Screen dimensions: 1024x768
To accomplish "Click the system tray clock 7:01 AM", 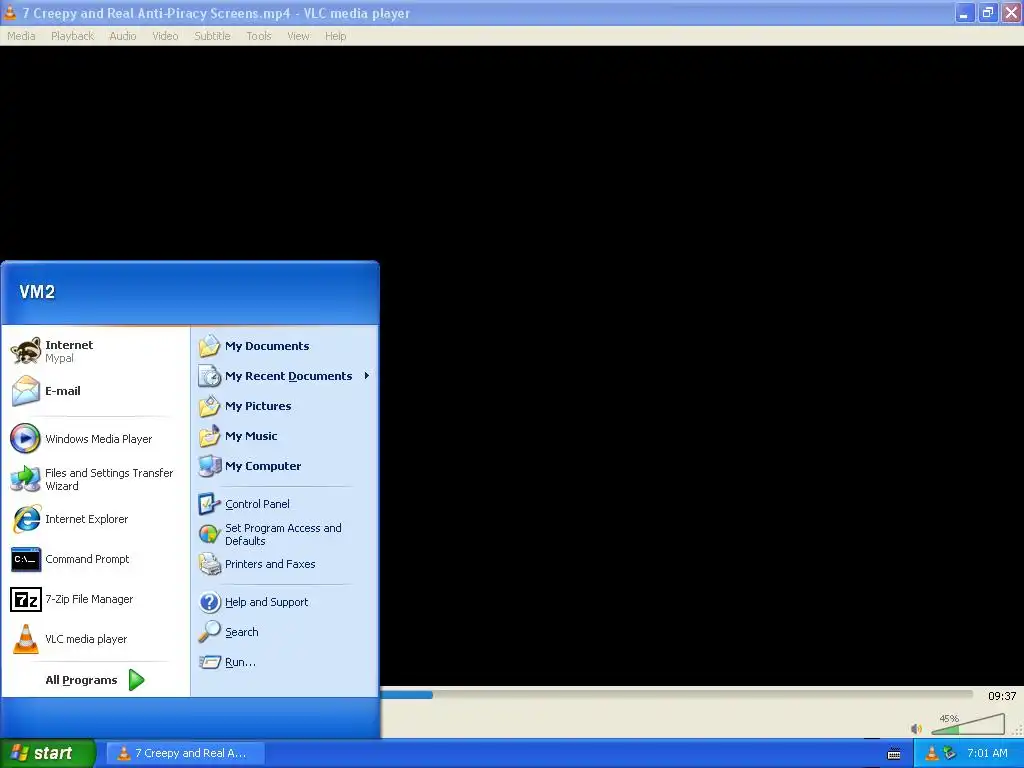I will coord(987,753).
